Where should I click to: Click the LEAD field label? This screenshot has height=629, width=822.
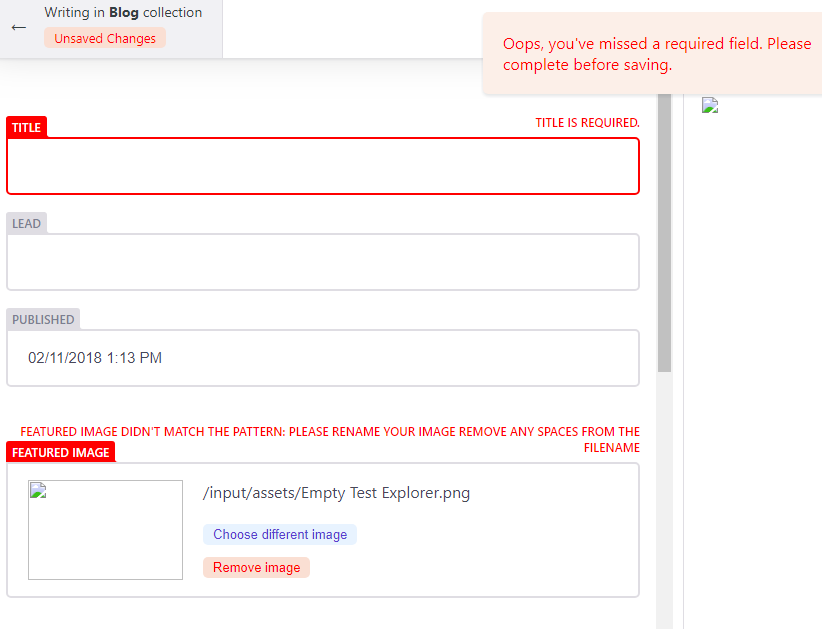[27, 223]
